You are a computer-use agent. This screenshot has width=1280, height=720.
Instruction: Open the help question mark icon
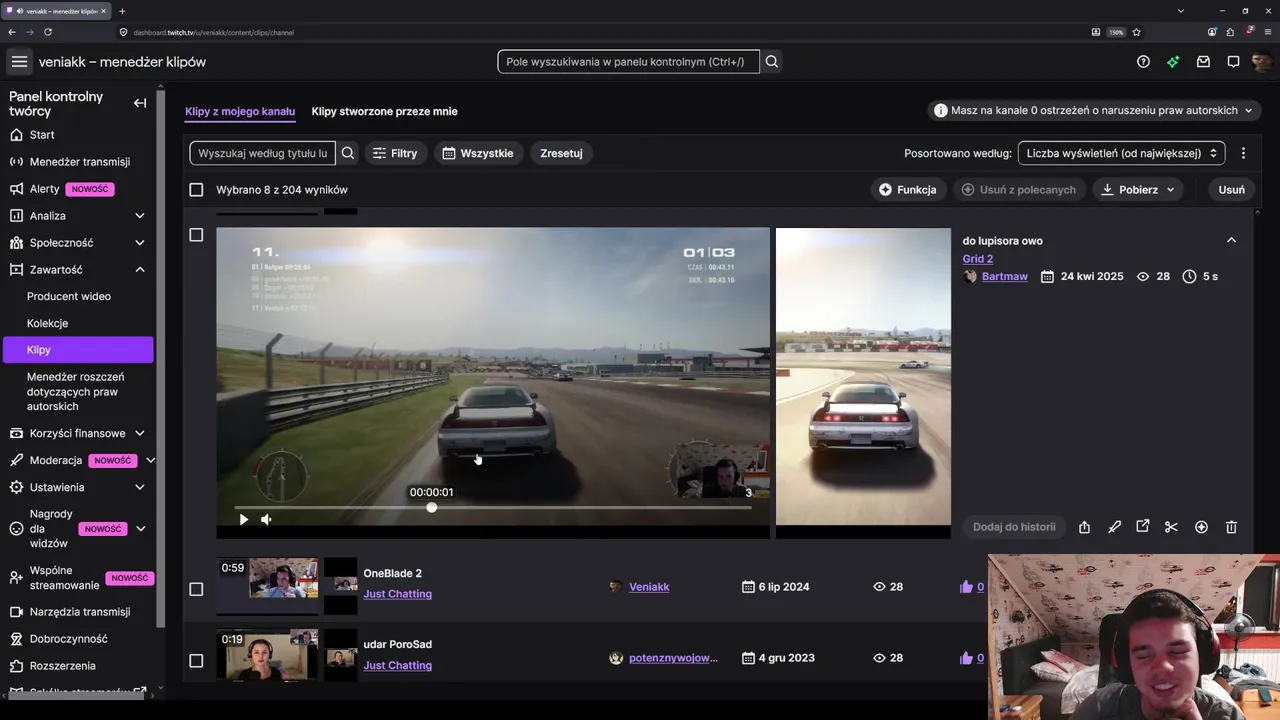pyautogui.click(x=1143, y=62)
